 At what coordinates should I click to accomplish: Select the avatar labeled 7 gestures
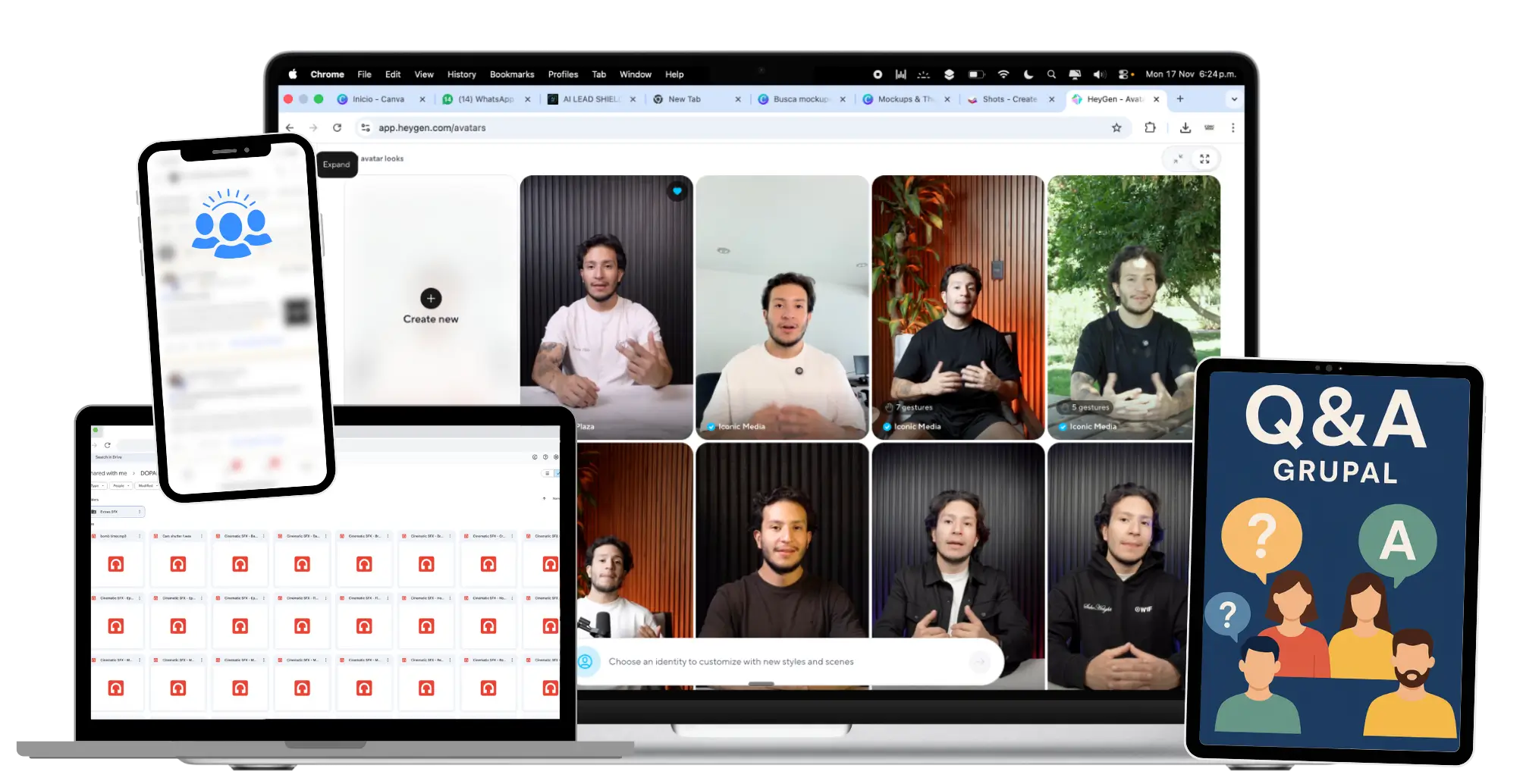click(958, 307)
